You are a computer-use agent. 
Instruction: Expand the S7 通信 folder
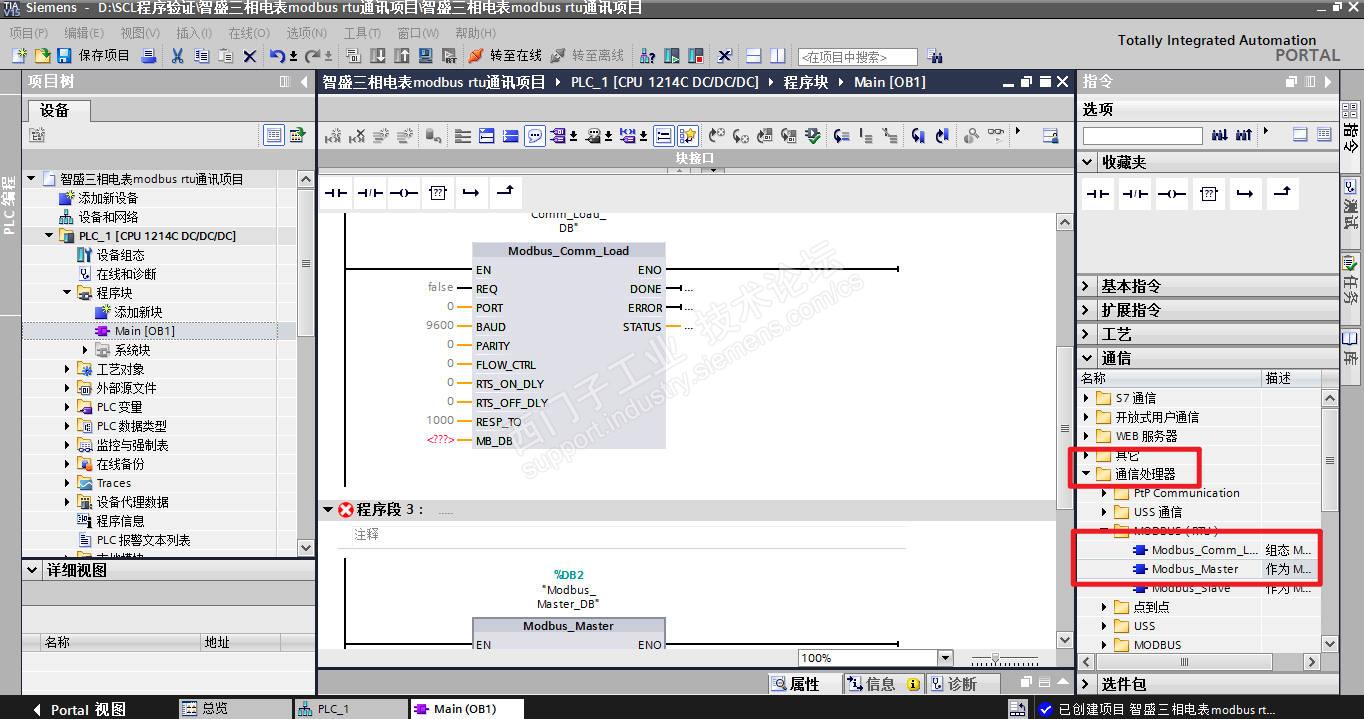[1087, 398]
